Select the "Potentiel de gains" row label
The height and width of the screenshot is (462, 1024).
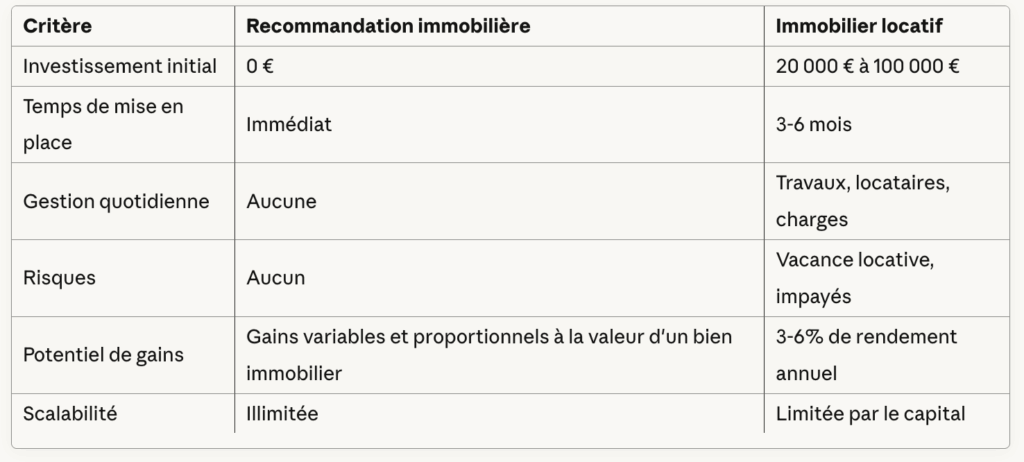coord(104,355)
